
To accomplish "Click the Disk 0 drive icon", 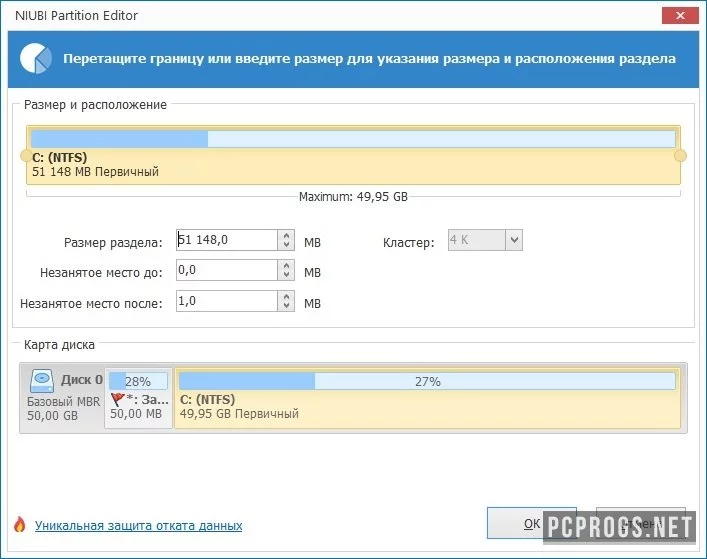I will [x=42, y=381].
